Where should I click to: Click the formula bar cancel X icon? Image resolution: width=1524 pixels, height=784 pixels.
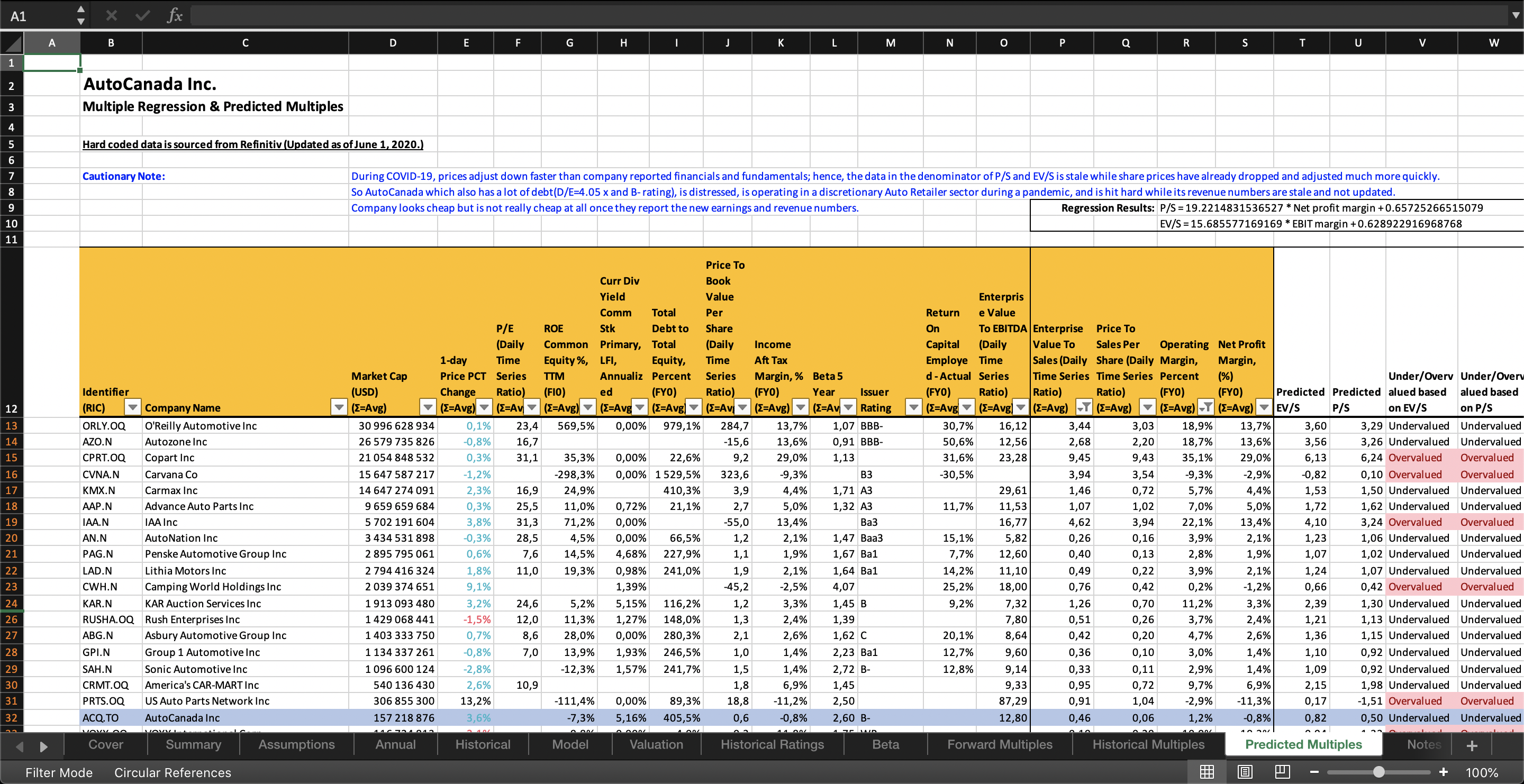[x=111, y=15]
